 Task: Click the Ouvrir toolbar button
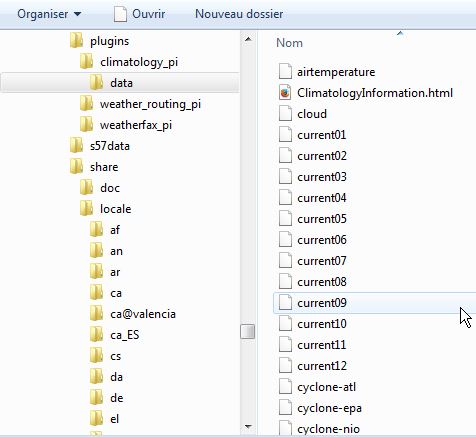139,14
